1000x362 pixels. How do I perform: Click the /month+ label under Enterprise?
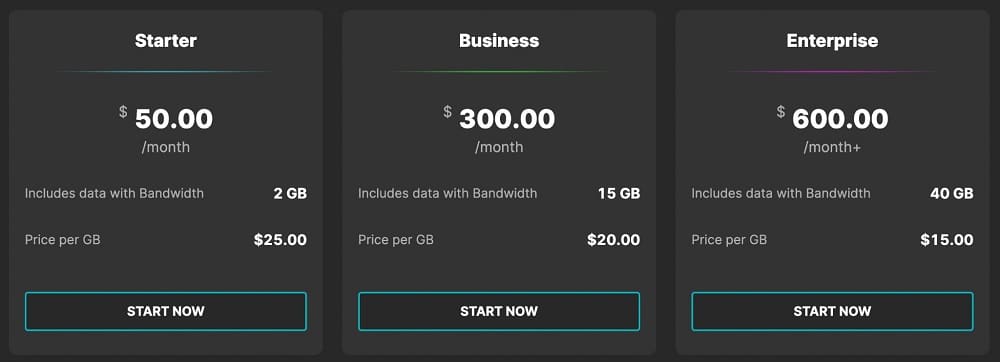point(832,147)
